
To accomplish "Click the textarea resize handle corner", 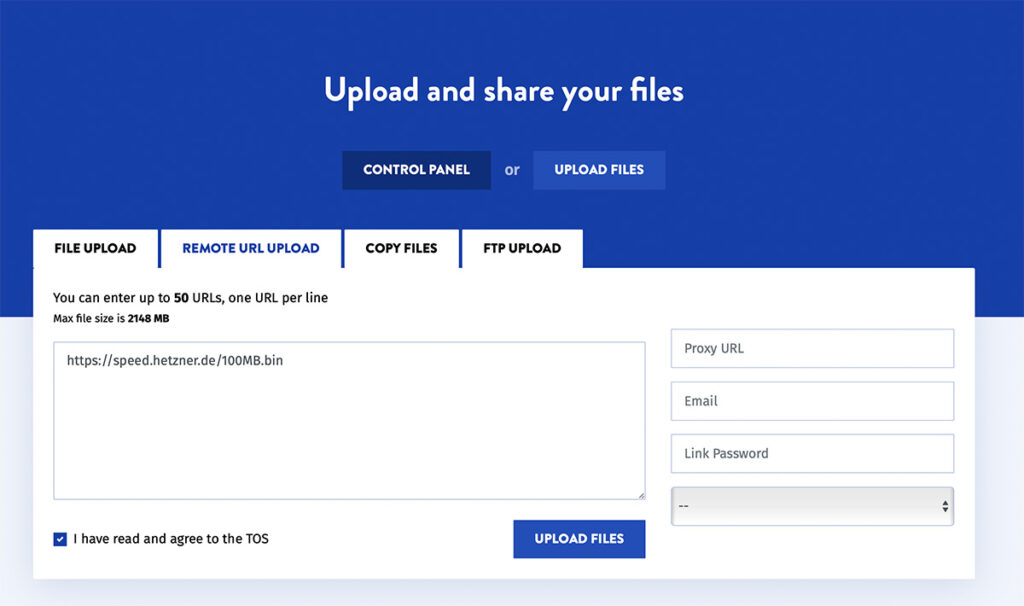I will [x=641, y=496].
